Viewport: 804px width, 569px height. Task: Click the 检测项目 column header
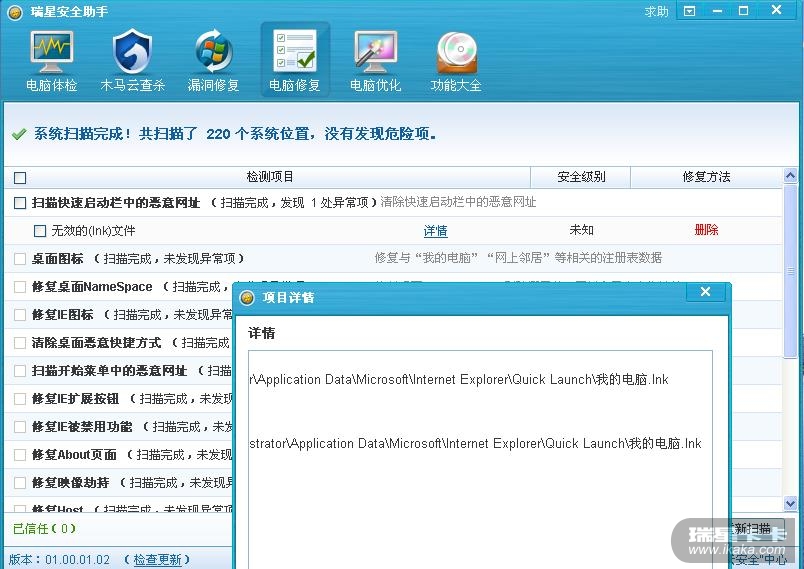click(270, 177)
